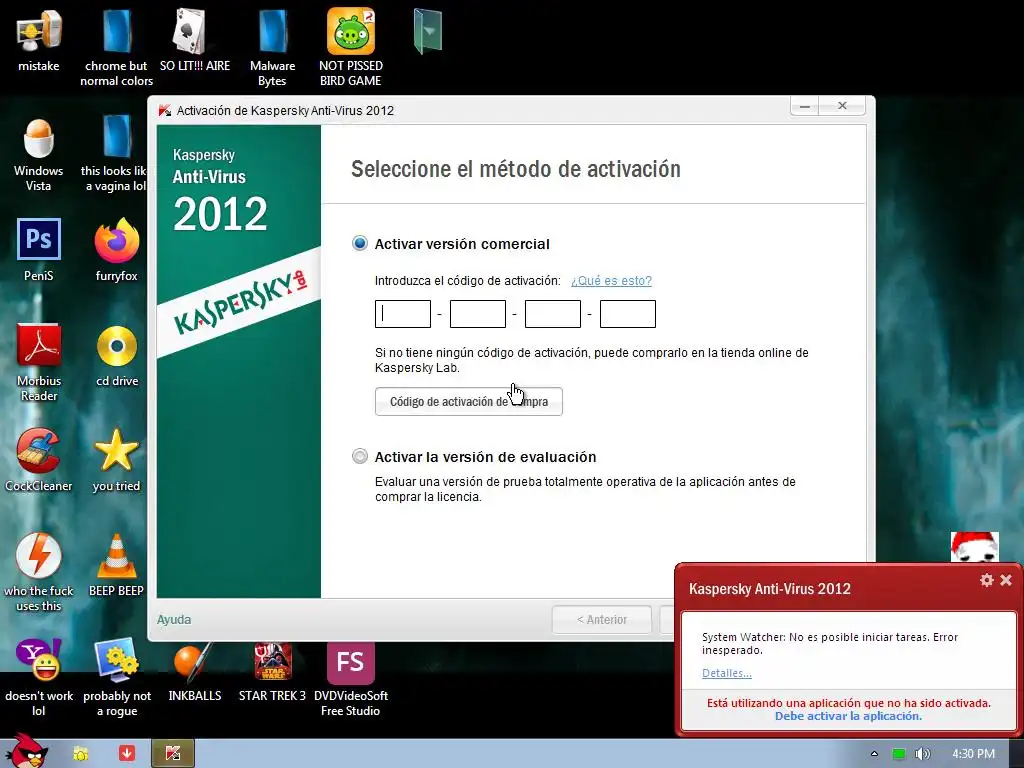
Task: Select 'Activar la versión de evaluación' radio
Action: (x=360, y=456)
